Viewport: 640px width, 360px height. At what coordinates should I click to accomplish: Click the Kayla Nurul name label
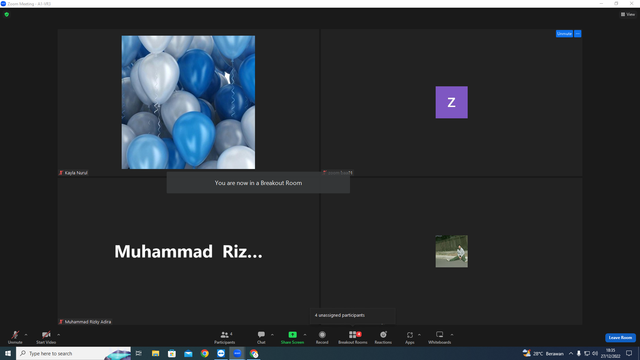(76, 173)
